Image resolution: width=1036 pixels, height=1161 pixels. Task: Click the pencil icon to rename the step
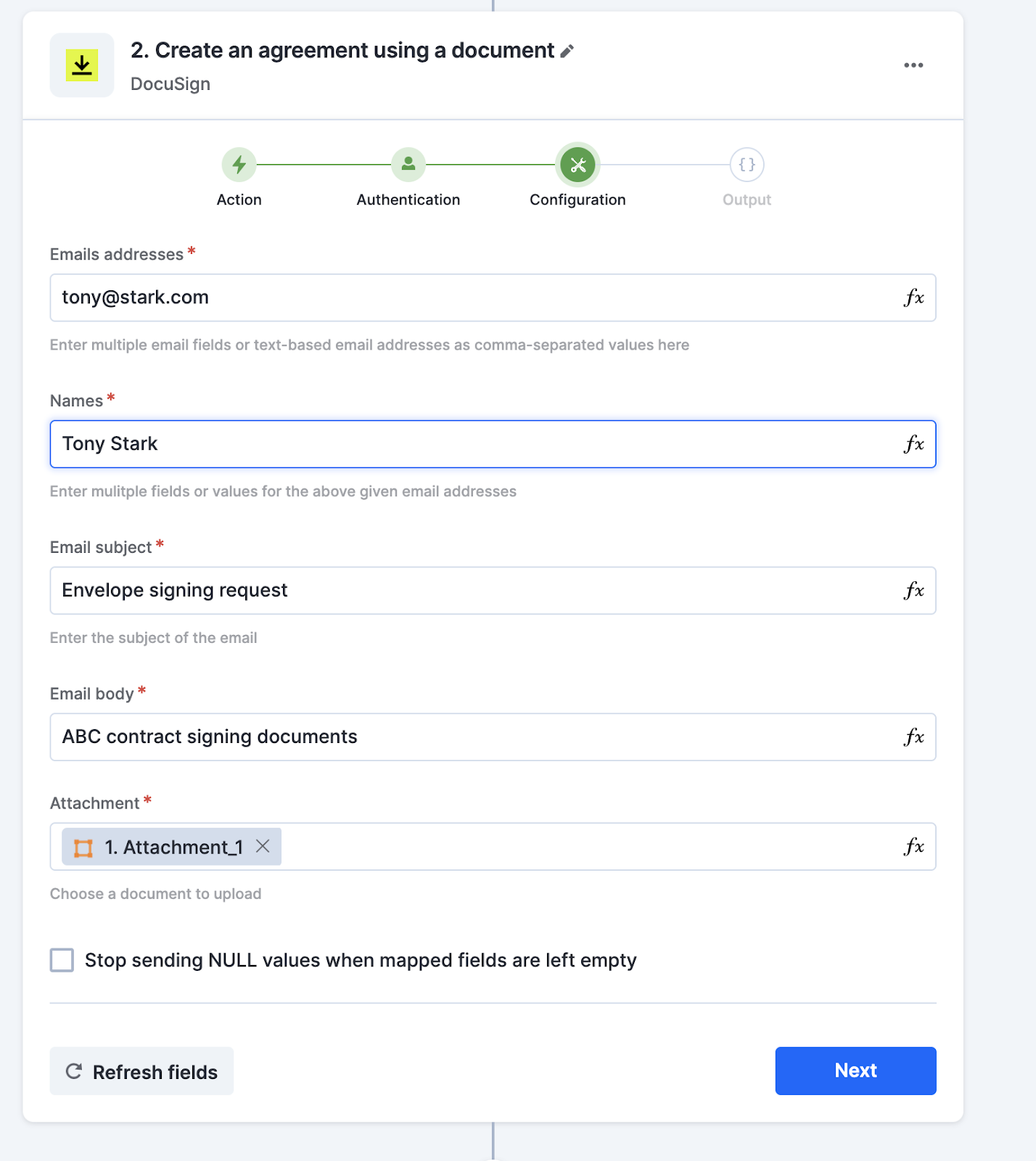[x=567, y=51]
